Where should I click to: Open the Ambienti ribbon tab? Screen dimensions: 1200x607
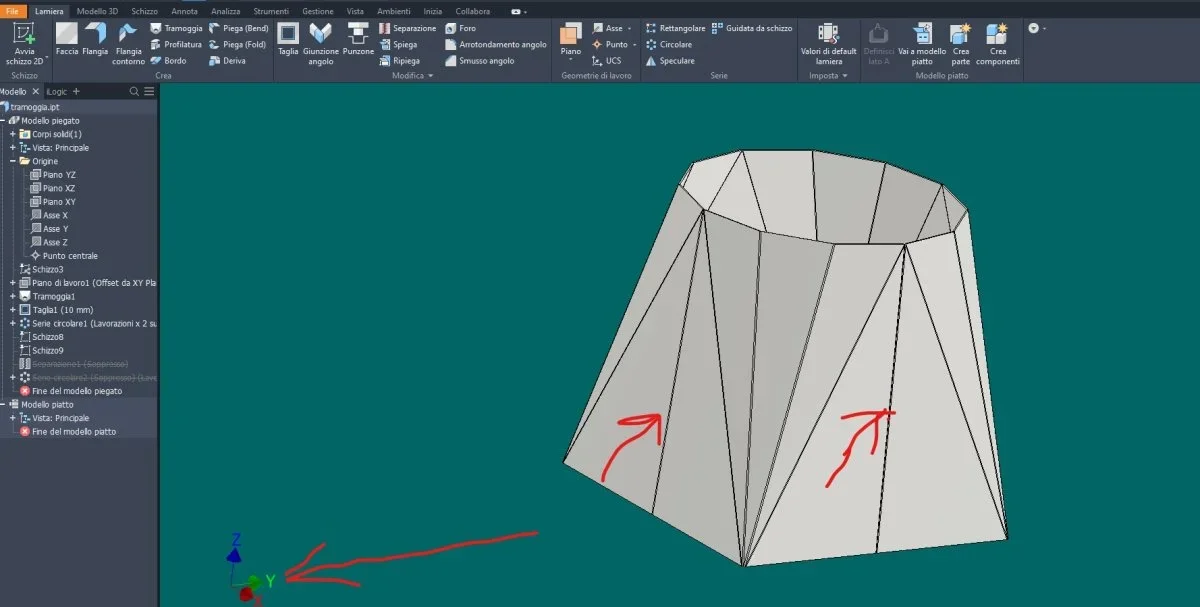pyautogui.click(x=393, y=10)
